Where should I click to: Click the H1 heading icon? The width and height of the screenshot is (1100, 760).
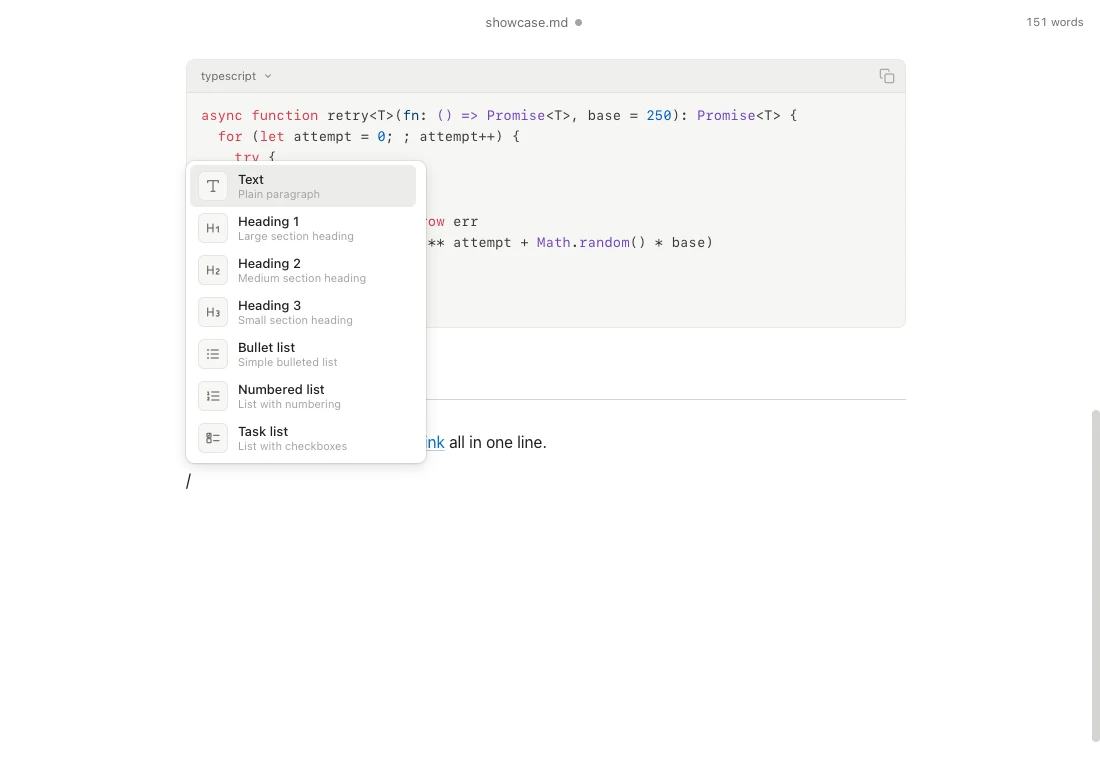213,228
